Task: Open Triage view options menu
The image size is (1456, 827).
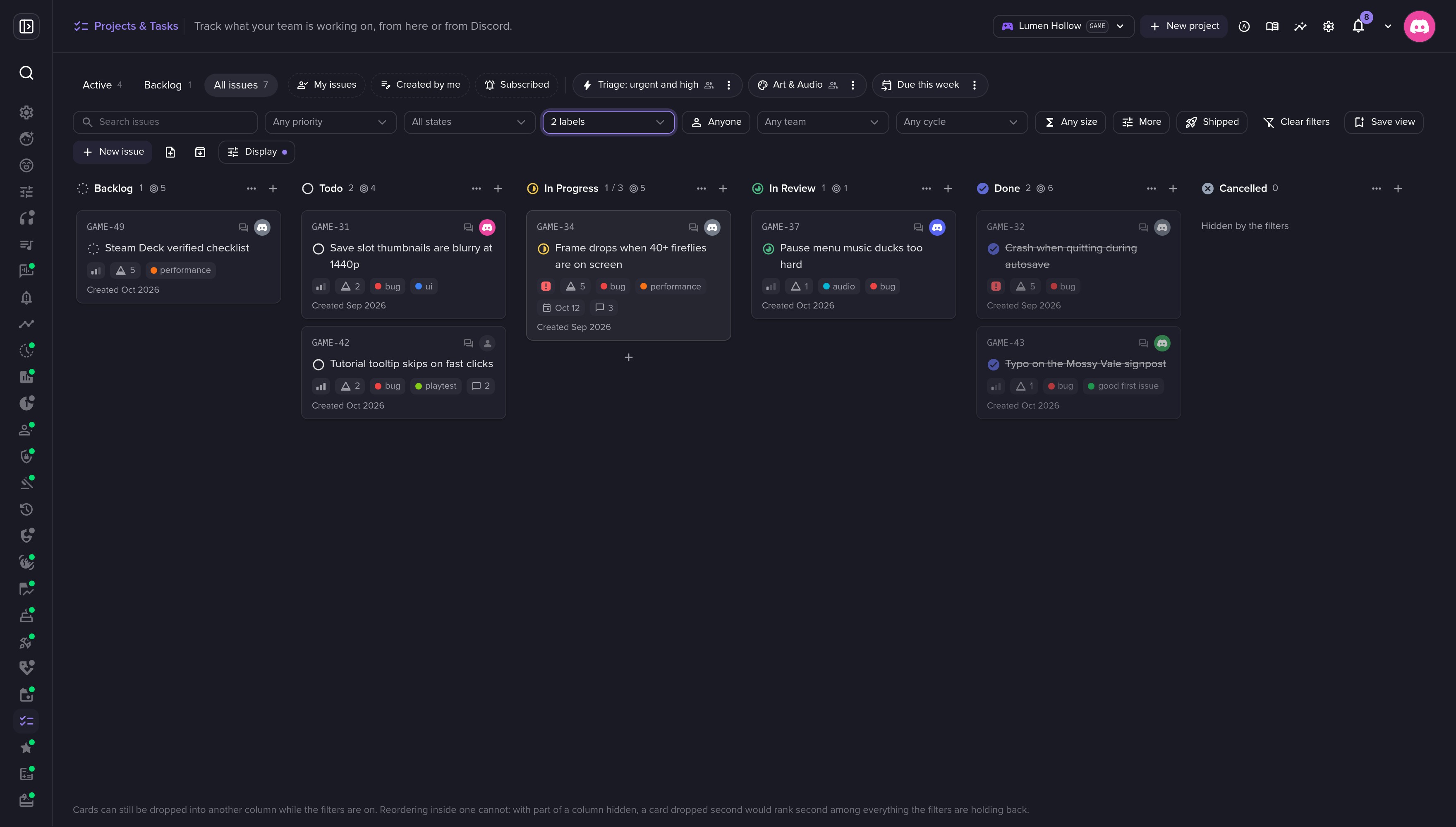Action: (729, 85)
